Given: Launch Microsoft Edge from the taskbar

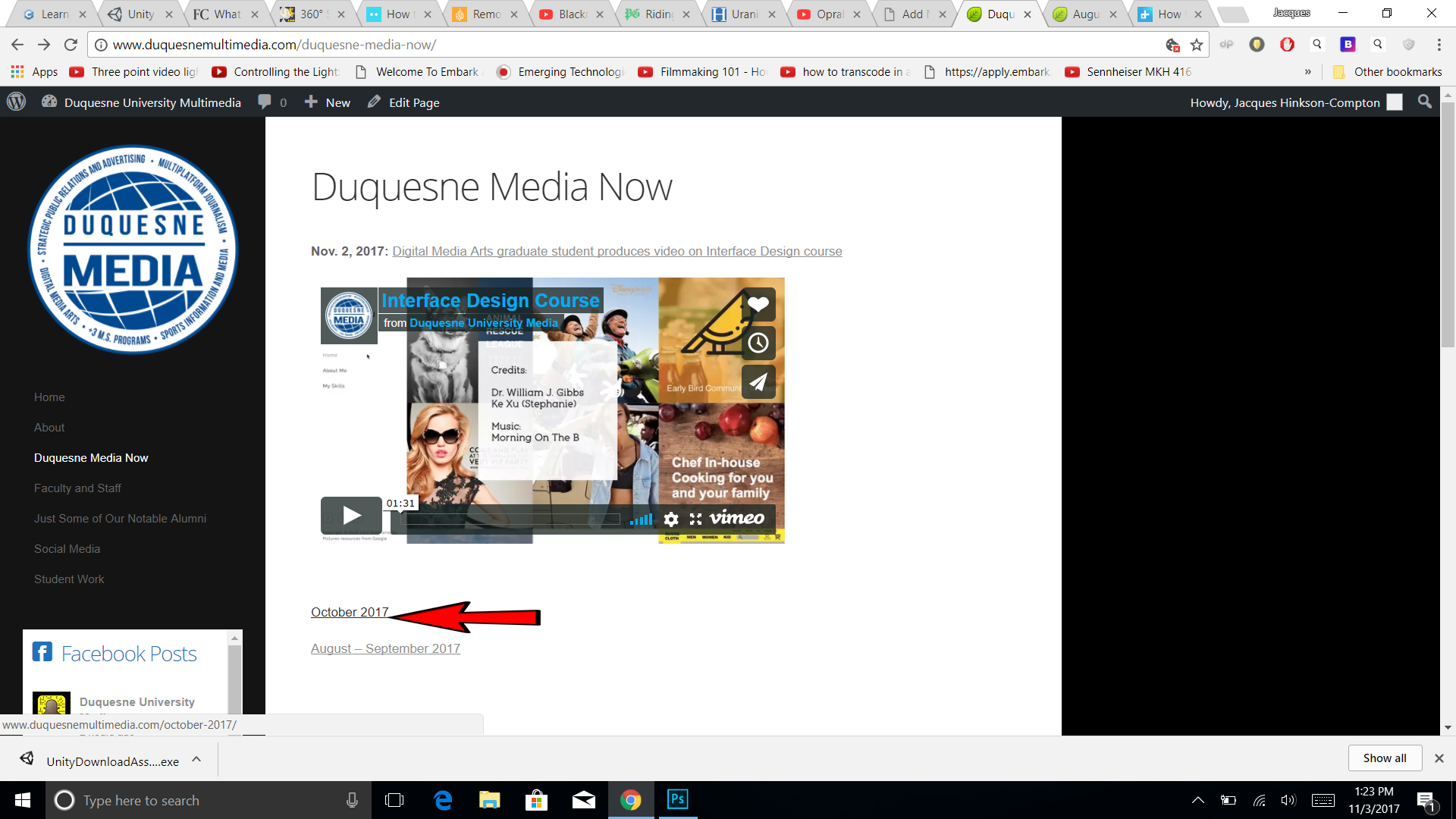Looking at the screenshot, I should coord(443,800).
